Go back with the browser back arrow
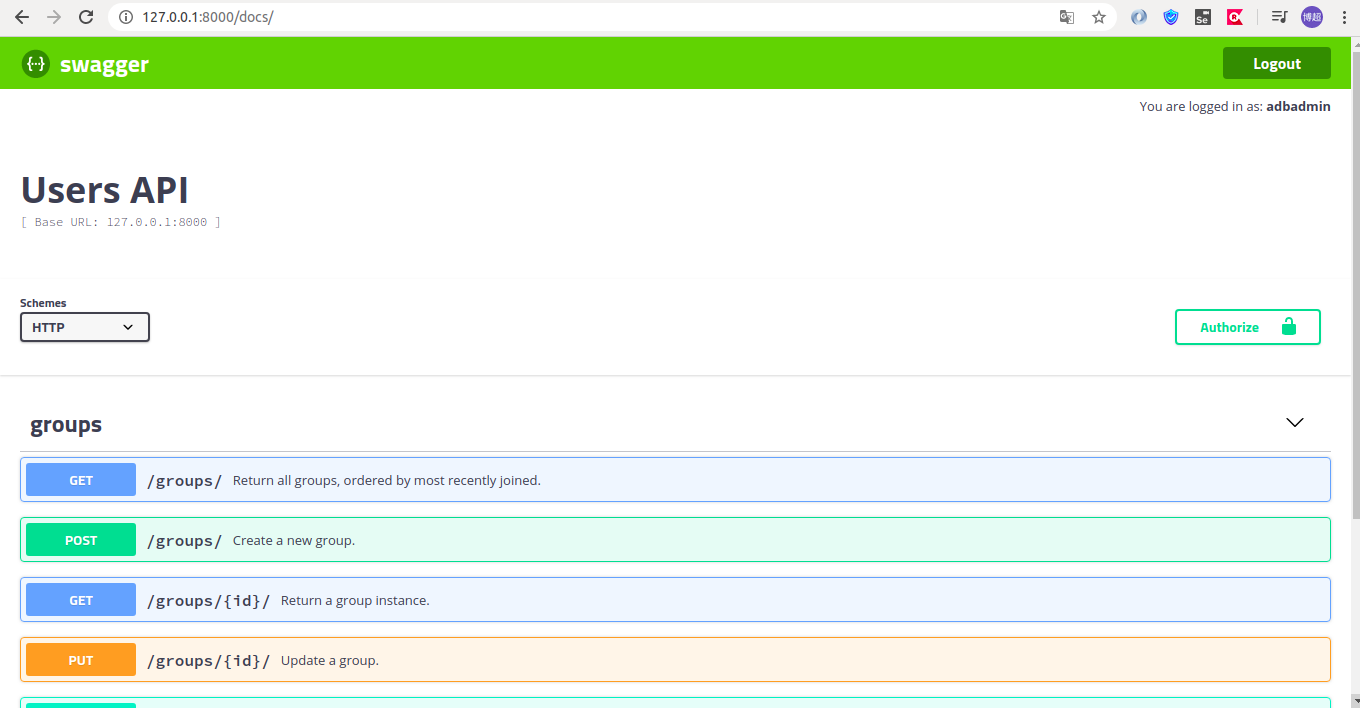 [x=22, y=17]
